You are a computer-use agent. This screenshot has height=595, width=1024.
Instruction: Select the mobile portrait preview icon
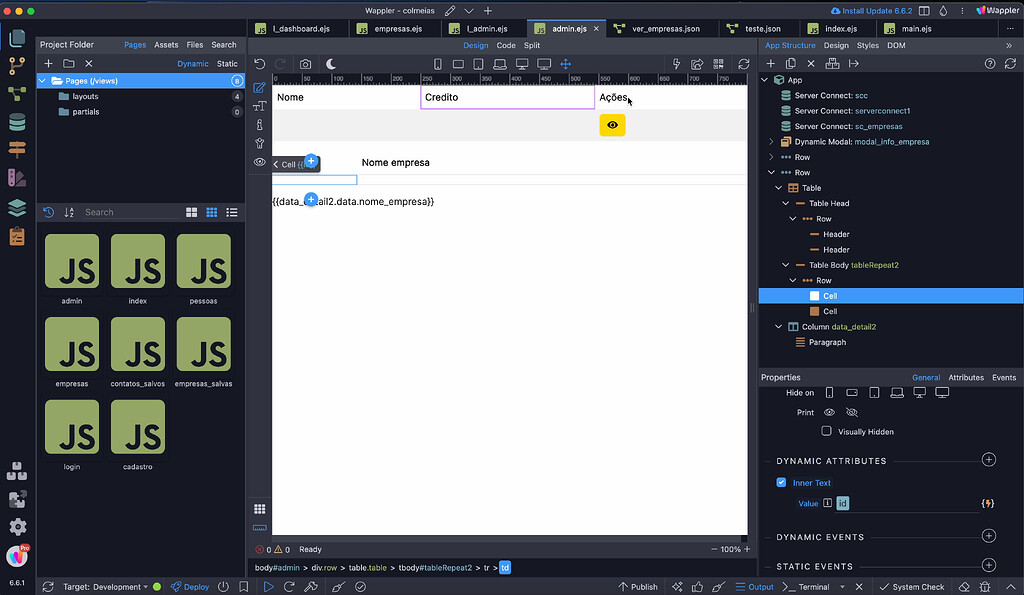438,62
